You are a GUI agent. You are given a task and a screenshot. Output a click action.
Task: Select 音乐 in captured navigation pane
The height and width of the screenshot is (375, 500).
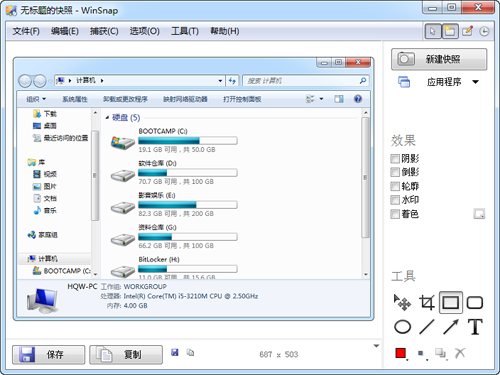click(45, 210)
